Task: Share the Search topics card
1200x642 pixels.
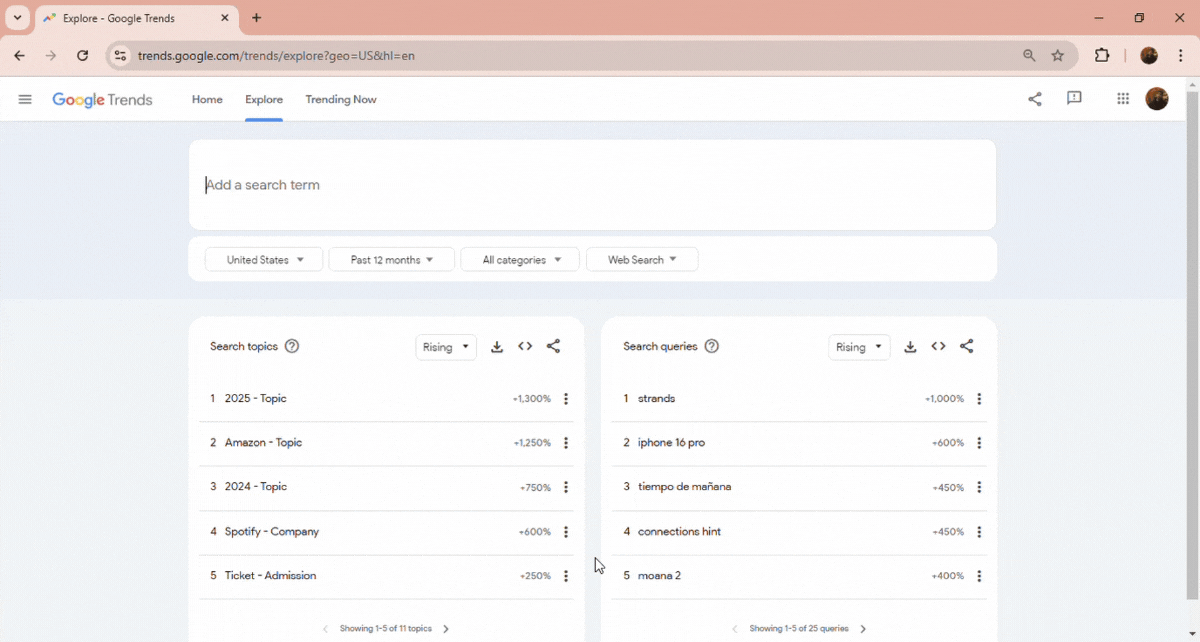Action: pos(553,347)
